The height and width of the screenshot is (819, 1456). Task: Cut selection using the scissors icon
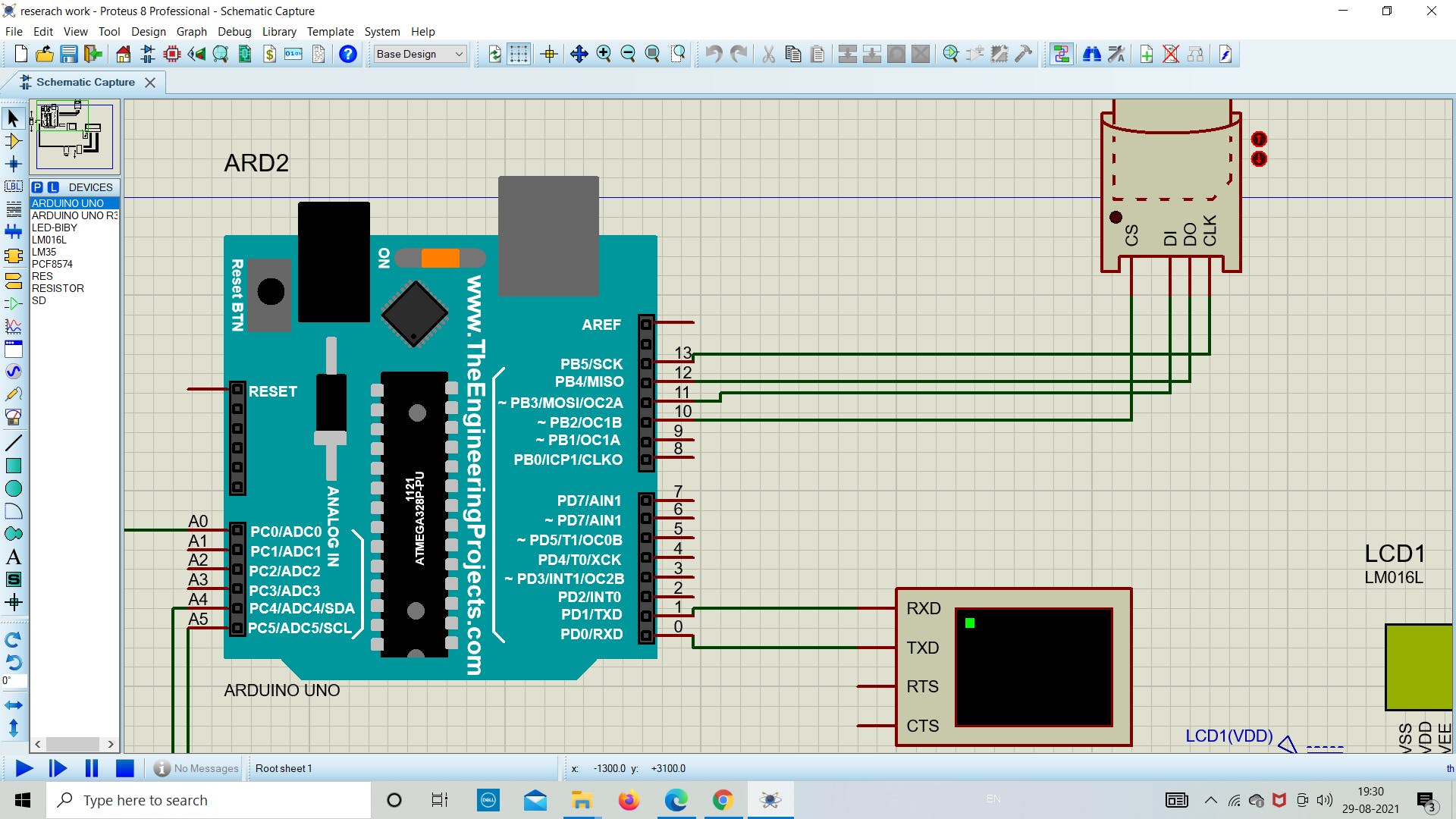coord(768,54)
